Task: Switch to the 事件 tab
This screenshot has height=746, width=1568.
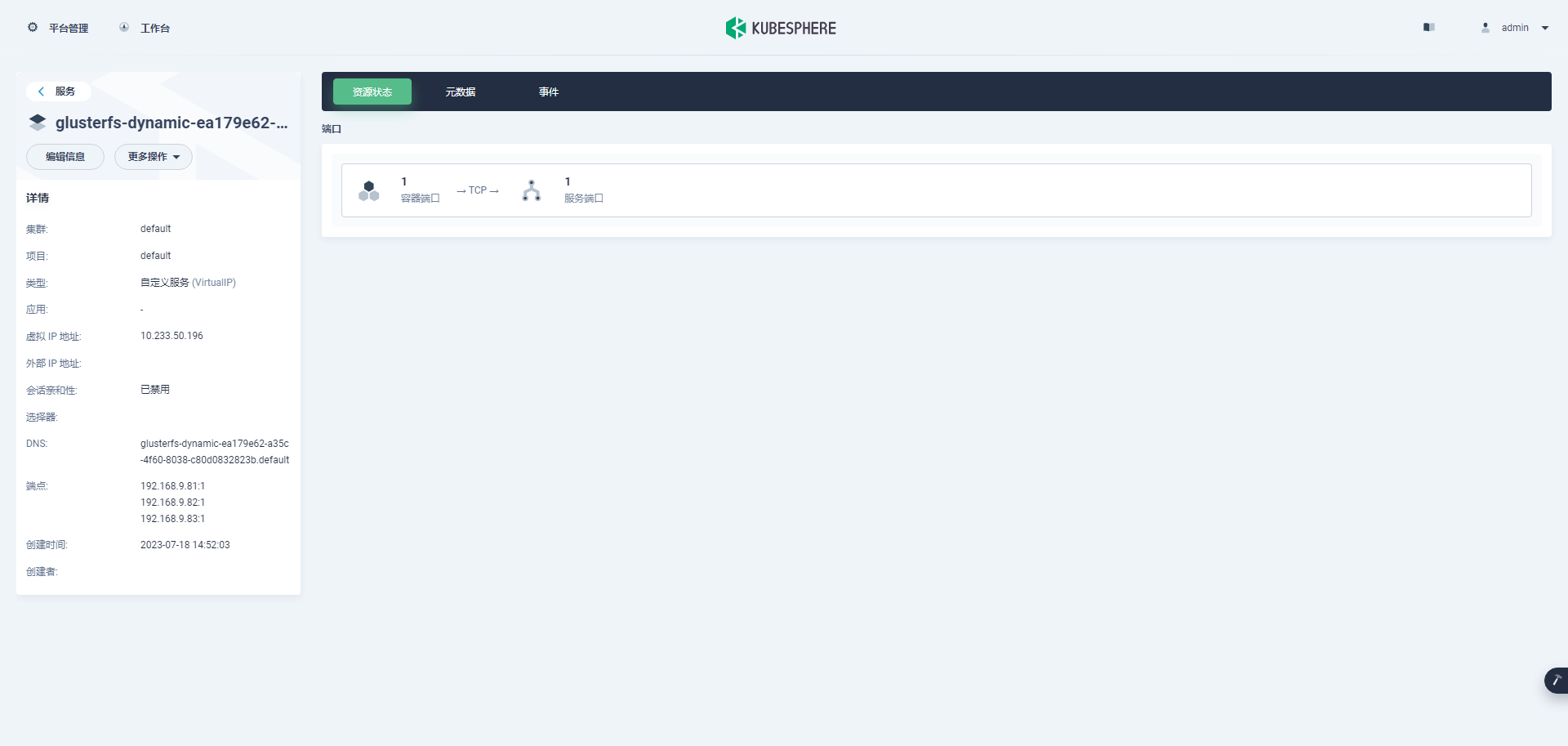Action: point(549,92)
